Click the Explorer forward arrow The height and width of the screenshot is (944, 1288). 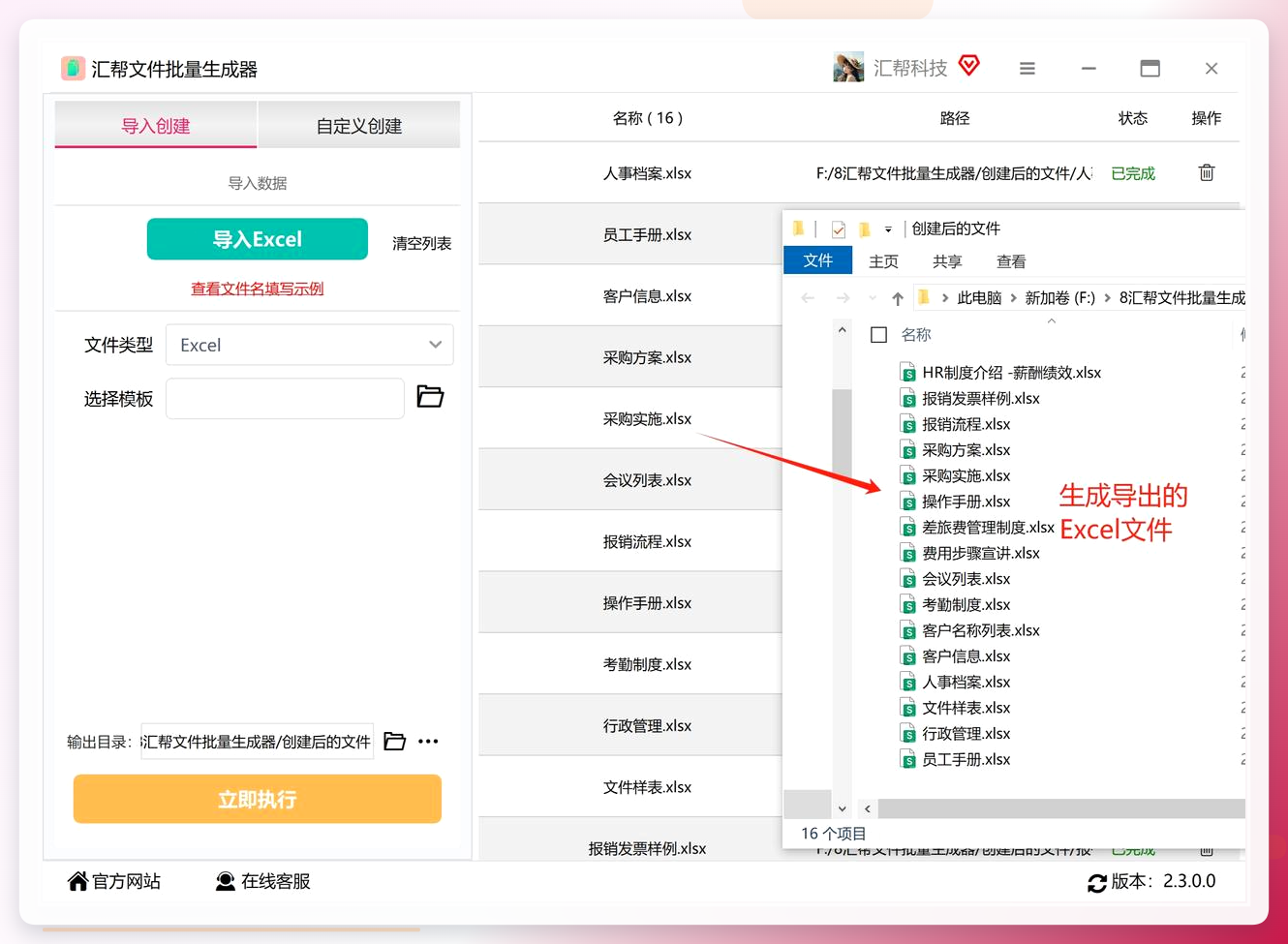pyautogui.click(x=843, y=298)
